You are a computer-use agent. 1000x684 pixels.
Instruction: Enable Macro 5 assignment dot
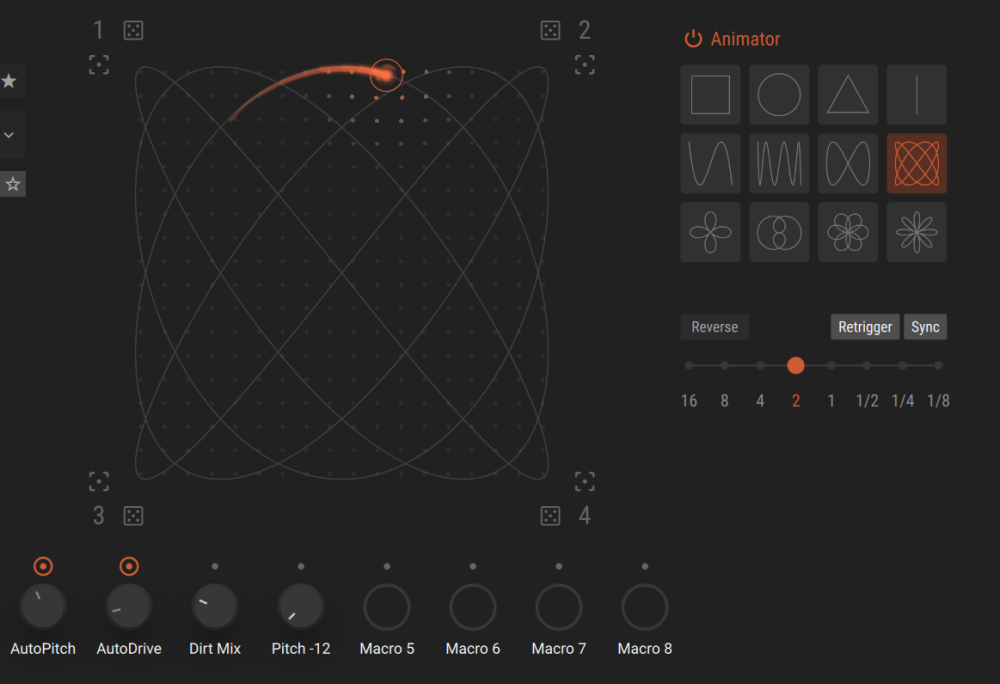(387, 566)
